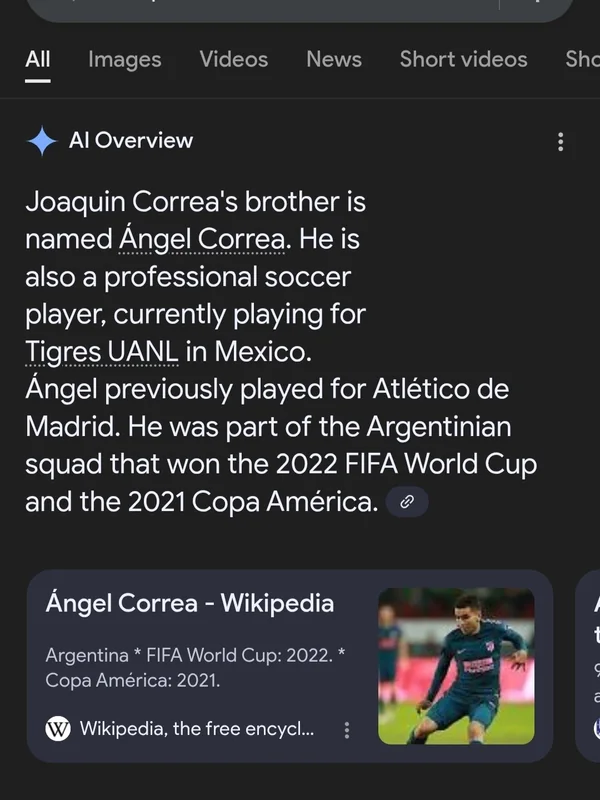The height and width of the screenshot is (800, 600).
Task: View Ángel Correa player thumbnail image
Action: 456,665
